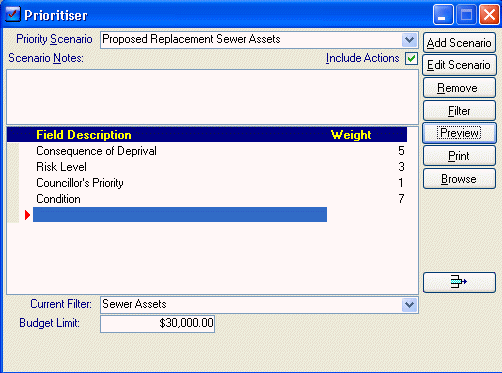
Task: Open the Filter button
Action: pyautogui.click(x=459, y=111)
